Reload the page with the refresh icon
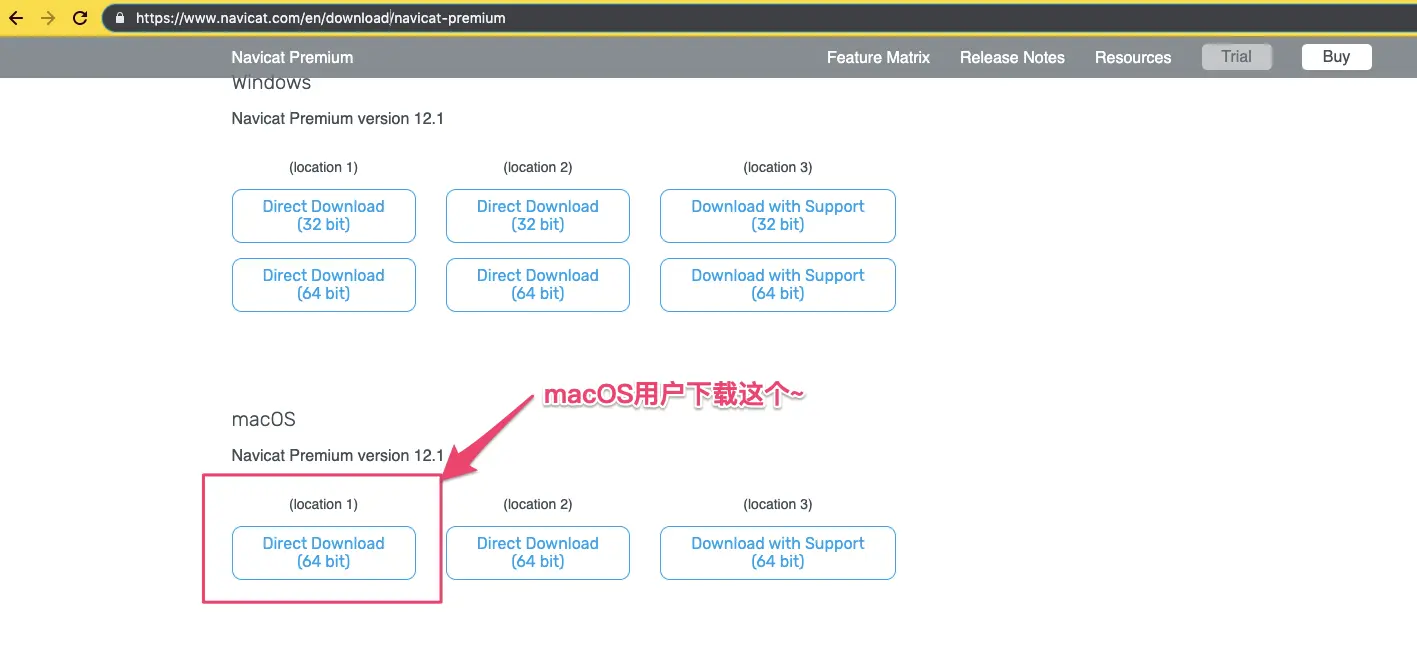This screenshot has width=1417, height=646. coord(80,18)
